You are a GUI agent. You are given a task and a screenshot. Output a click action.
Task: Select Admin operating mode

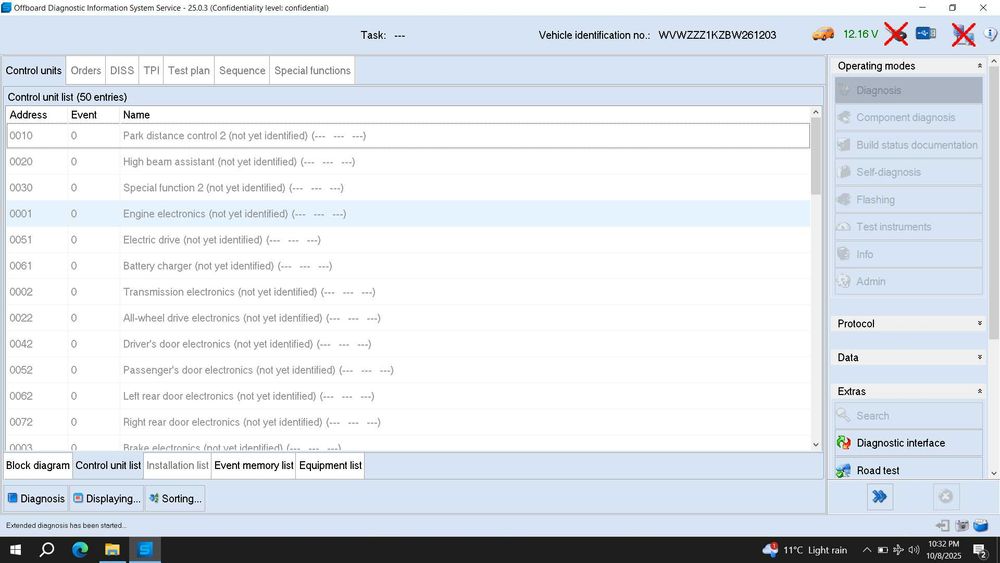[908, 281]
